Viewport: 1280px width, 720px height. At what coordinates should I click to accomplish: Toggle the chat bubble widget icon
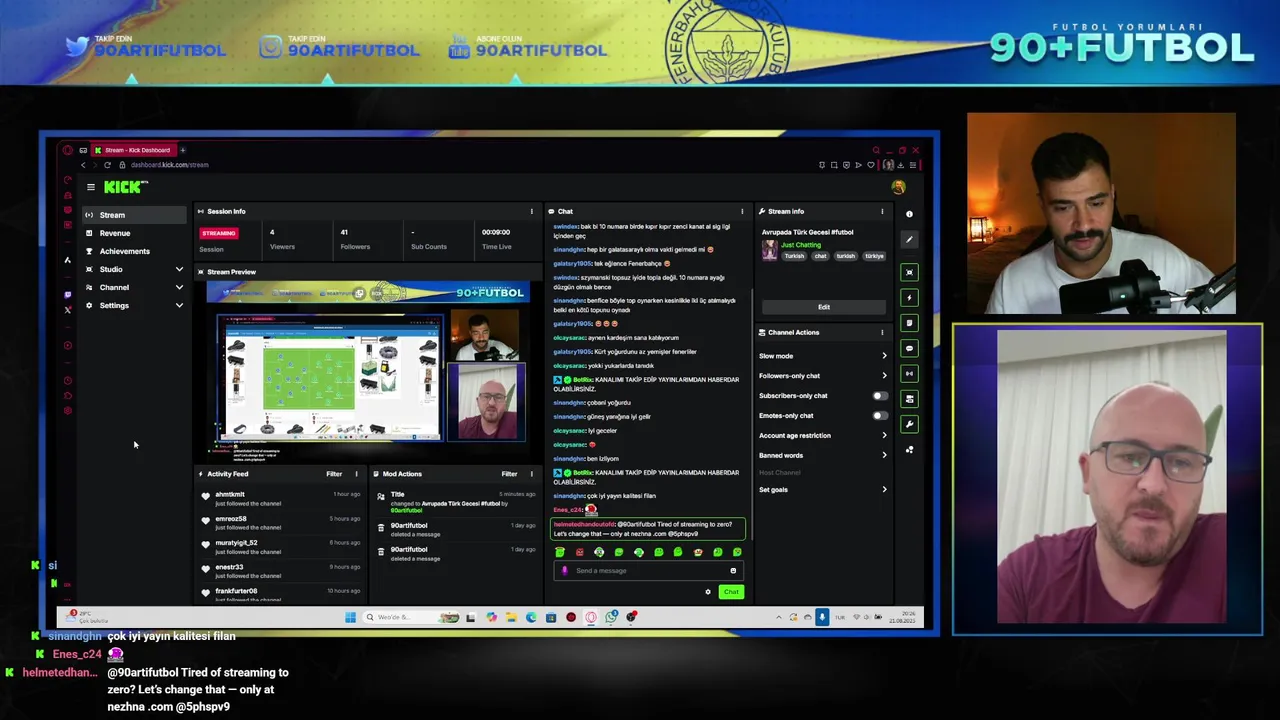click(909, 348)
